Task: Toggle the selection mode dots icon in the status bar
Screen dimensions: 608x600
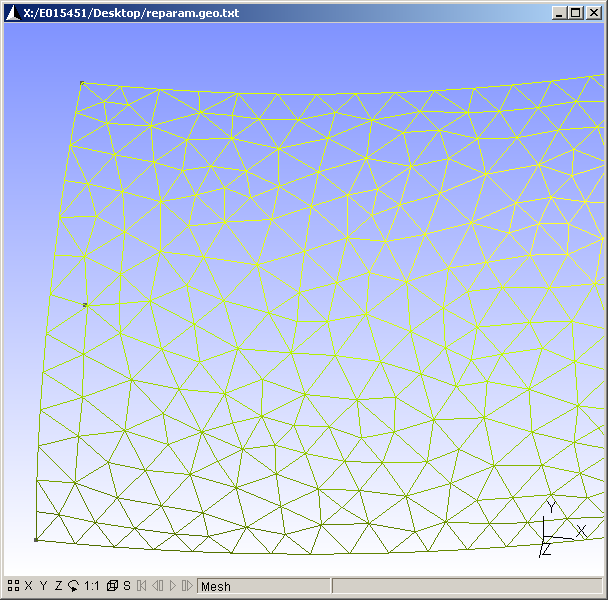Action: 13,586
